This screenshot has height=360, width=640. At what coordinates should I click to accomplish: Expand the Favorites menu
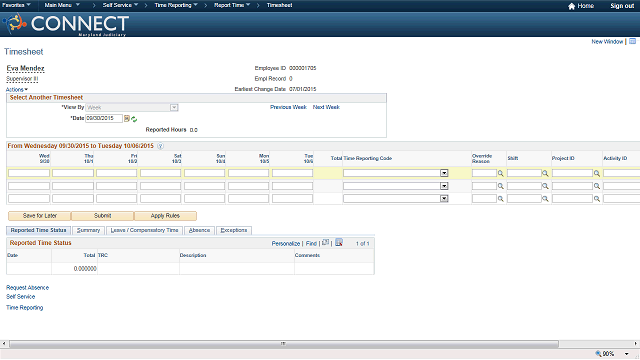point(16,5)
